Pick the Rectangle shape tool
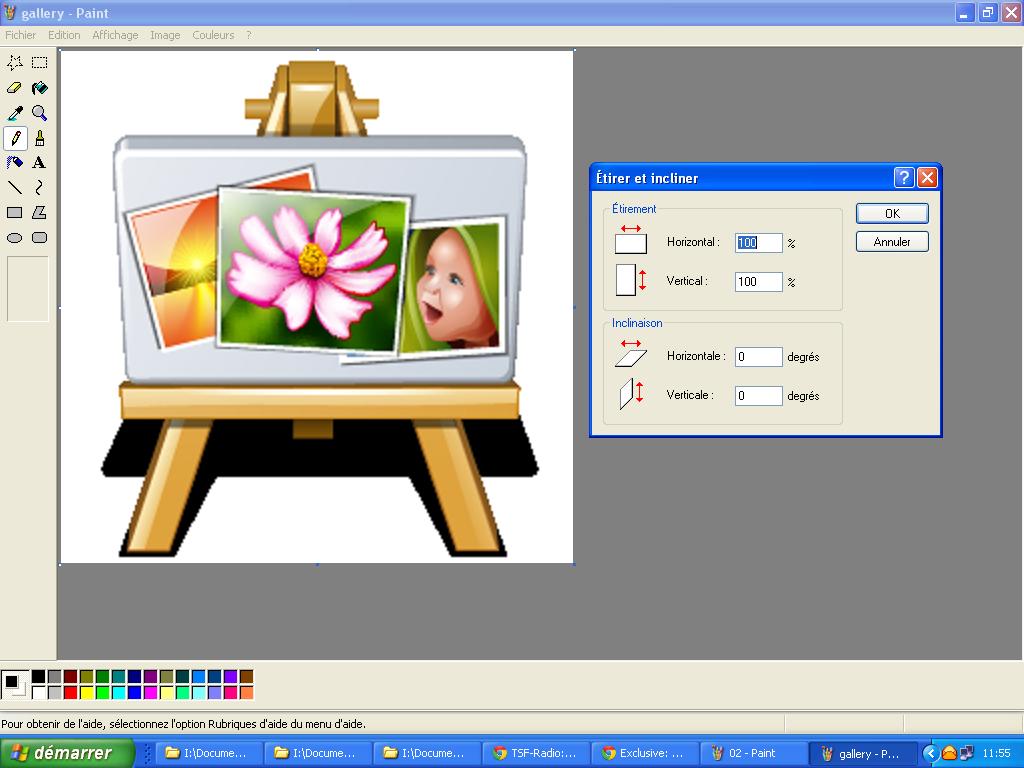Viewport: 1024px width, 768px height. click(x=15, y=212)
